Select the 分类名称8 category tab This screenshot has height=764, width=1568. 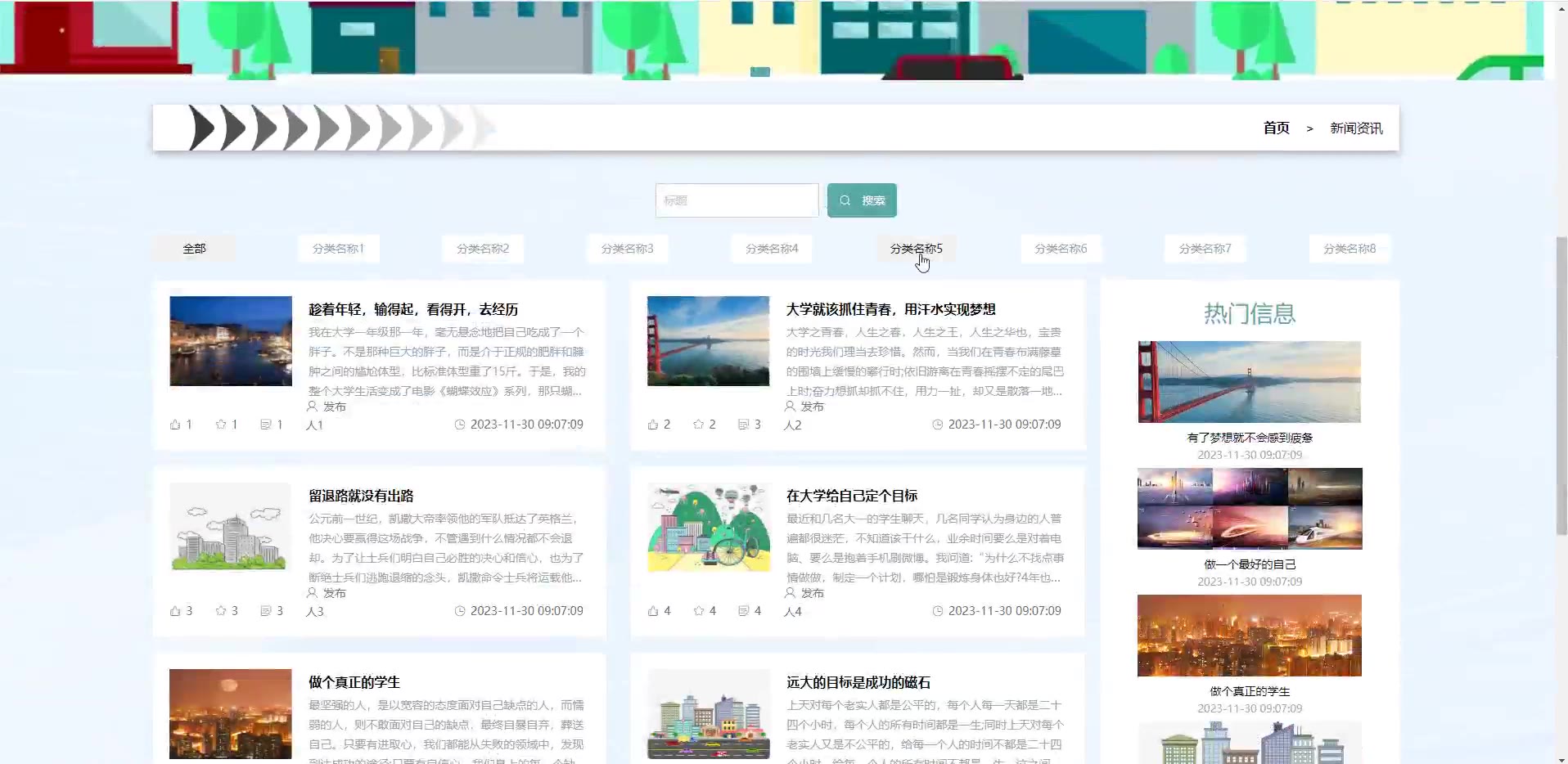(x=1349, y=249)
